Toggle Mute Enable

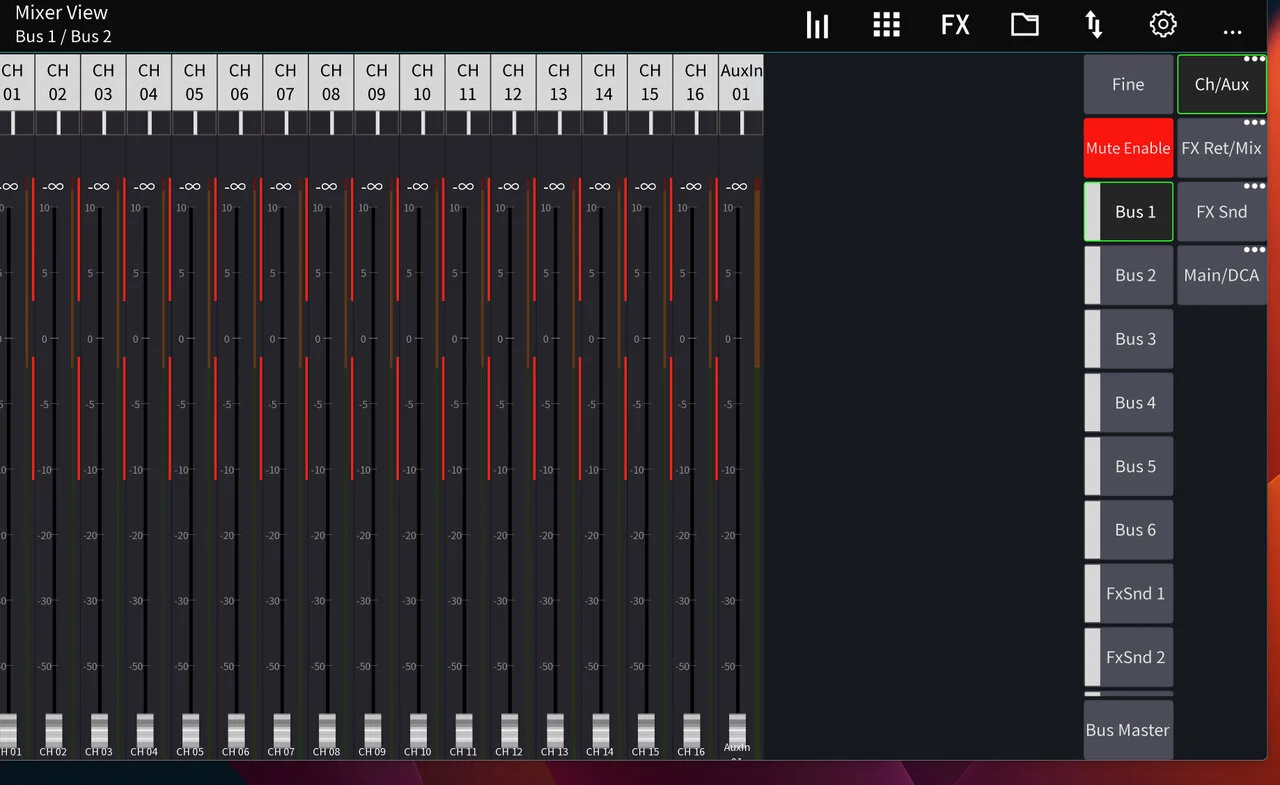coord(1128,148)
